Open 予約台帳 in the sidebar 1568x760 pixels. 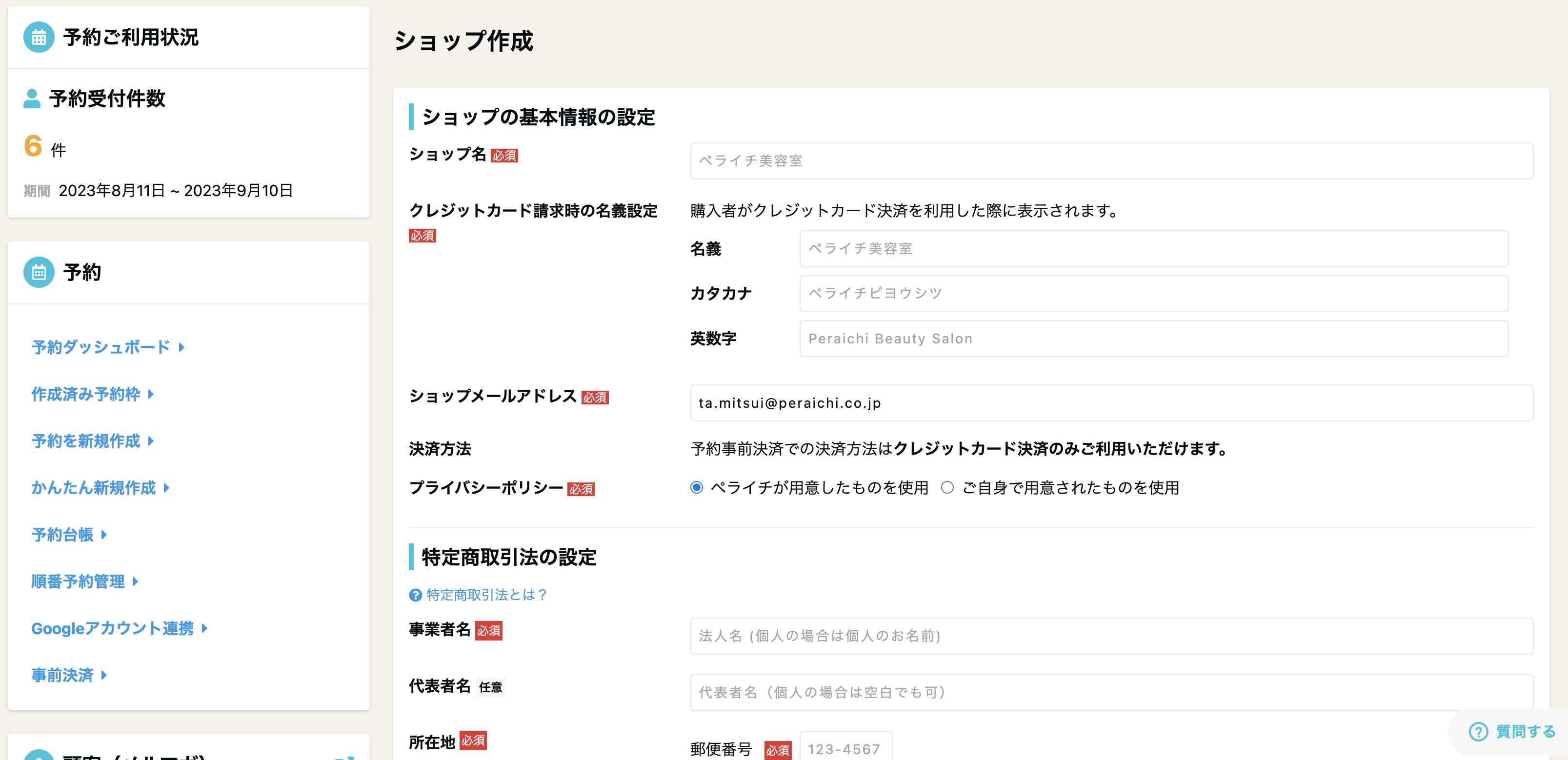(62, 535)
